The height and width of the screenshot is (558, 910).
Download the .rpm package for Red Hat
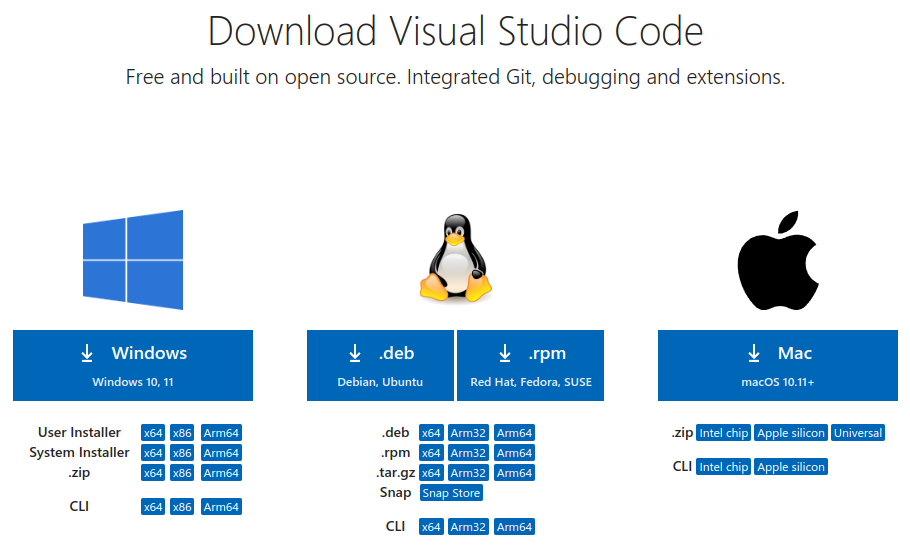(530, 365)
